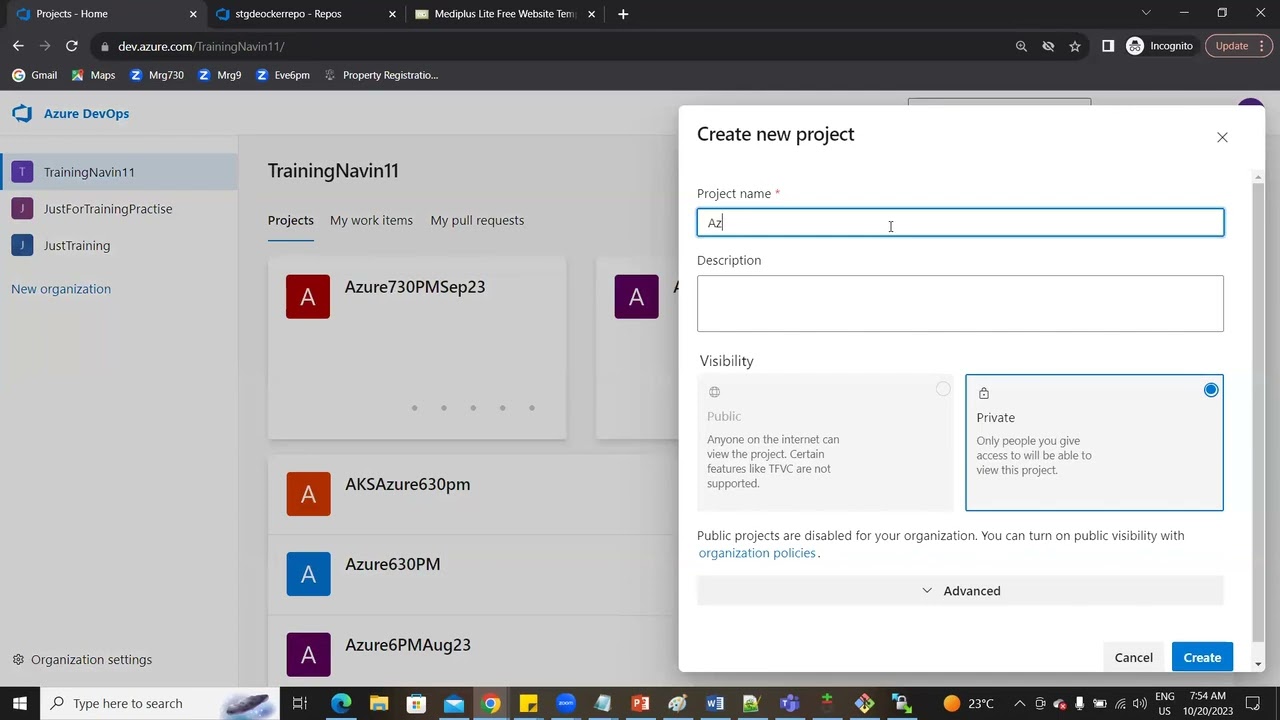
Task: Open Microsoft Store from the taskbar
Action: (x=416, y=703)
